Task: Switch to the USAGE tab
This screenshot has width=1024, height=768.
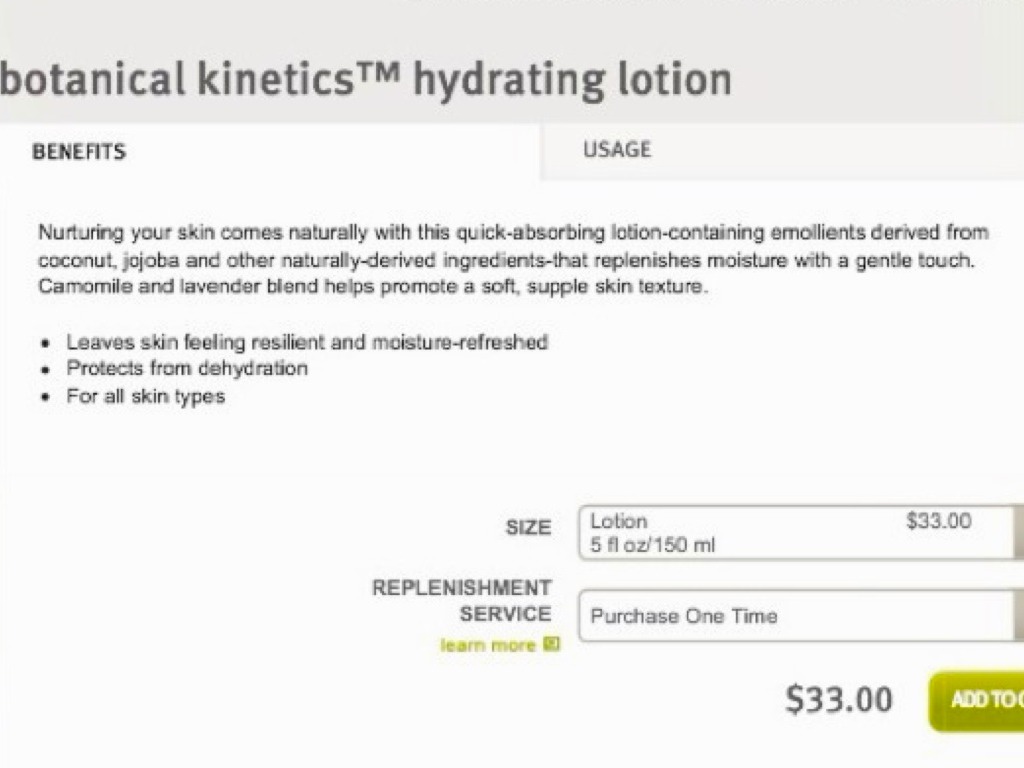Action: coord(617,150)
